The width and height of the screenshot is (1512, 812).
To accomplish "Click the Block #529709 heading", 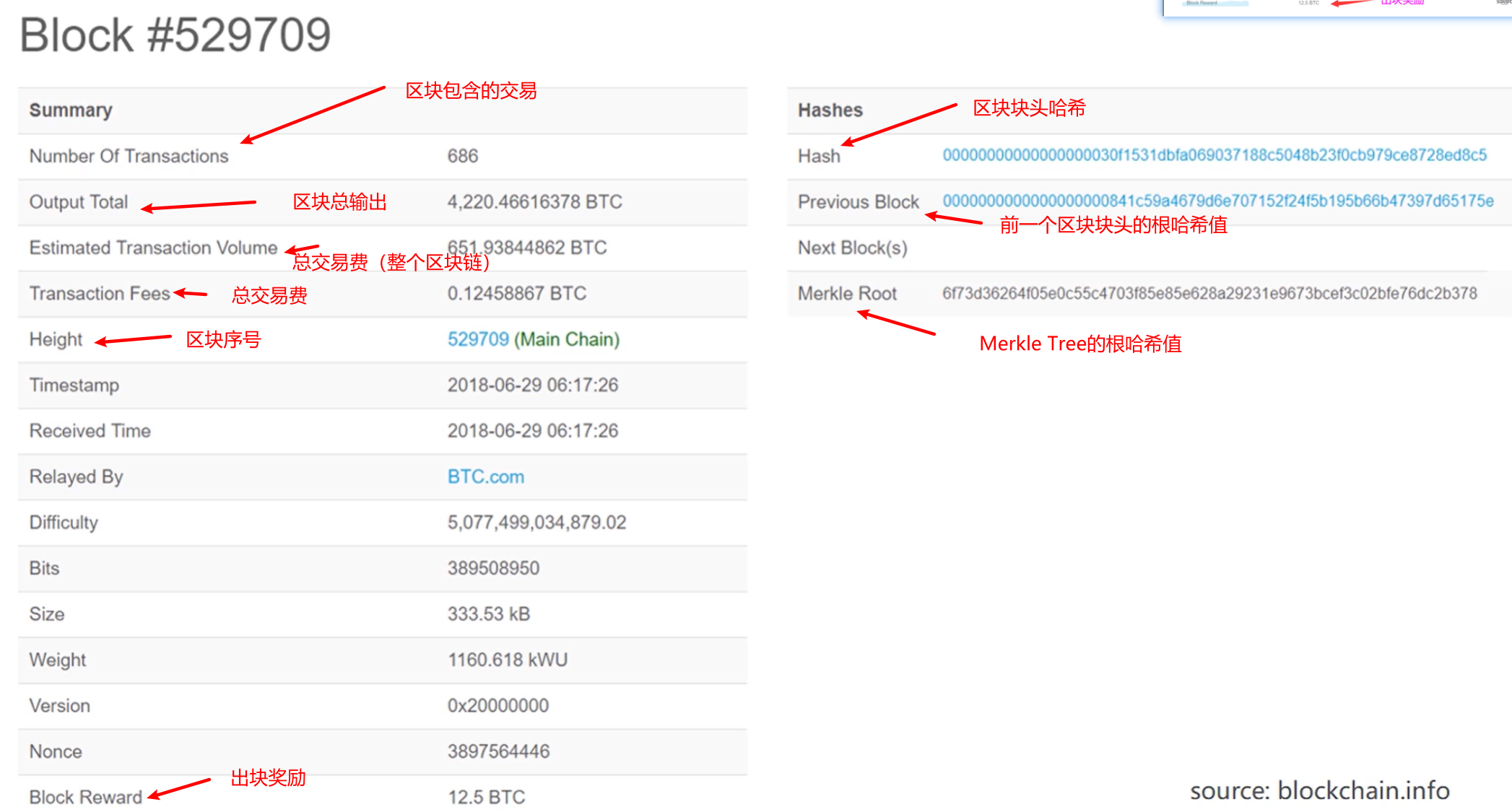I will click(x=175, y=35).
